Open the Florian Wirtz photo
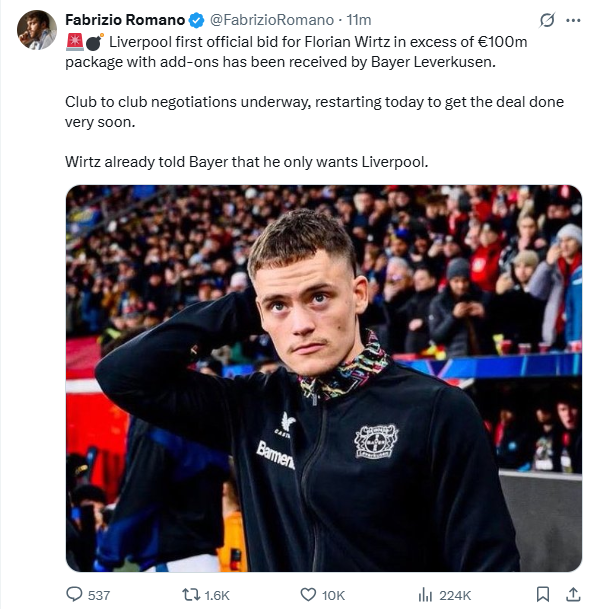596x609 pixels. coord(324,378)
